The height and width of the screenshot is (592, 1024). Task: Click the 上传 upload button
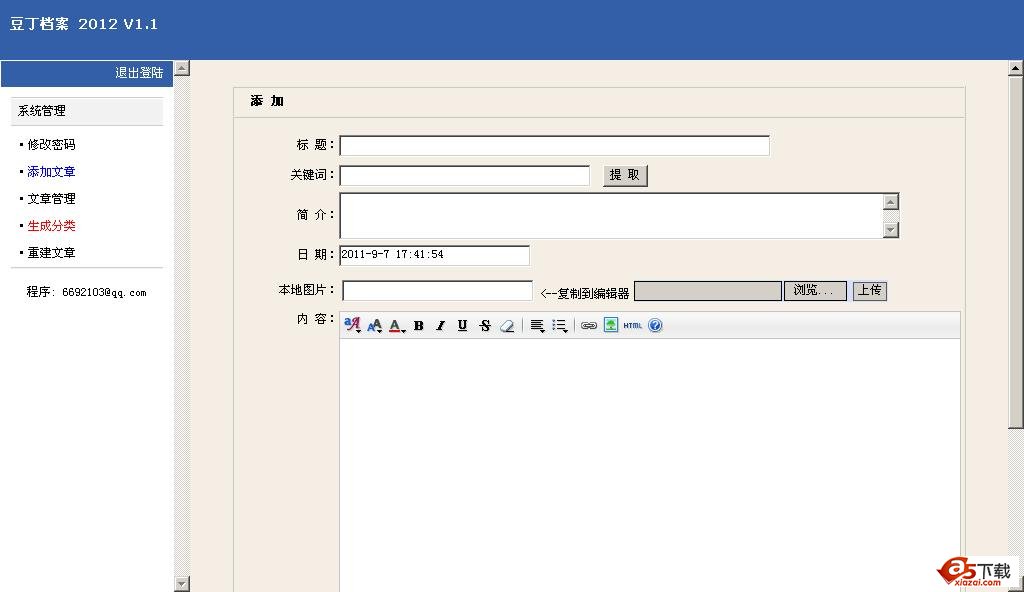pyautogui.click(x=869, y=290)
